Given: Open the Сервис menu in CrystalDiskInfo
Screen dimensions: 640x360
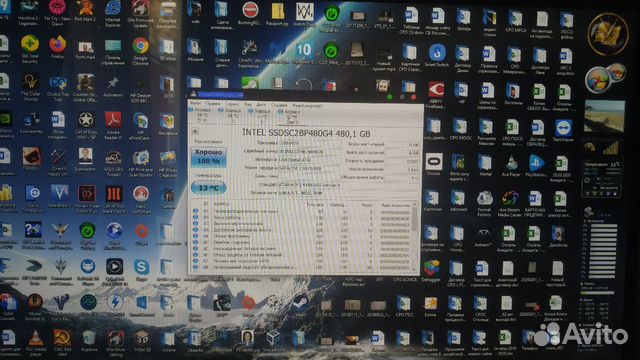Looking at the screenshot, I should tap(232, 104).
